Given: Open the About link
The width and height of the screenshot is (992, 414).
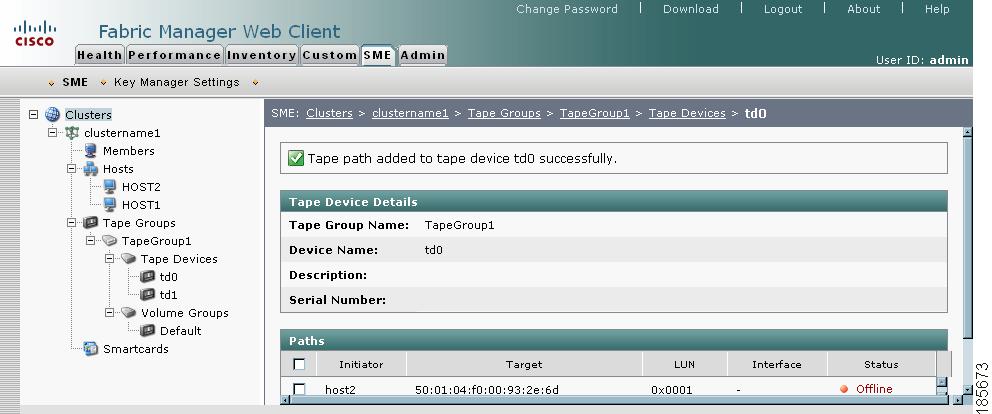Looking at the screenshot, I should pos(864,9).
